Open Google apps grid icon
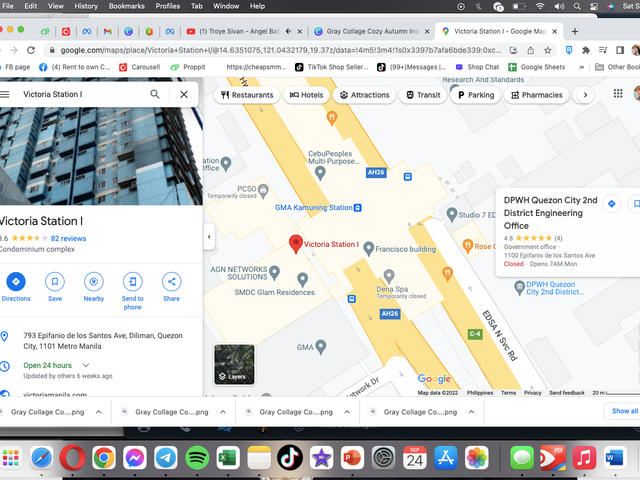 618,94
